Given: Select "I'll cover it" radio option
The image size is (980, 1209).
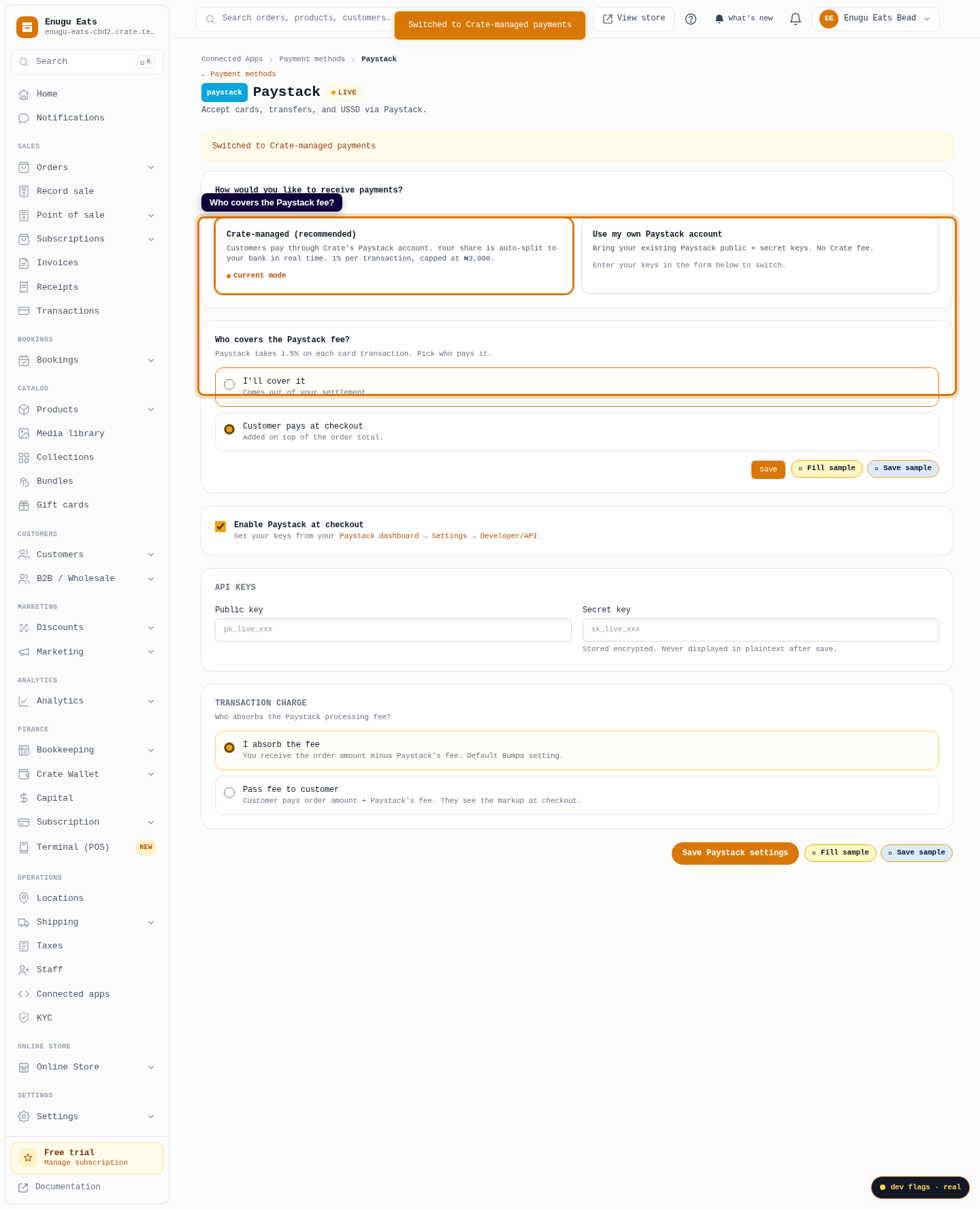Looking at the screenshot, I should pos(229,384).
